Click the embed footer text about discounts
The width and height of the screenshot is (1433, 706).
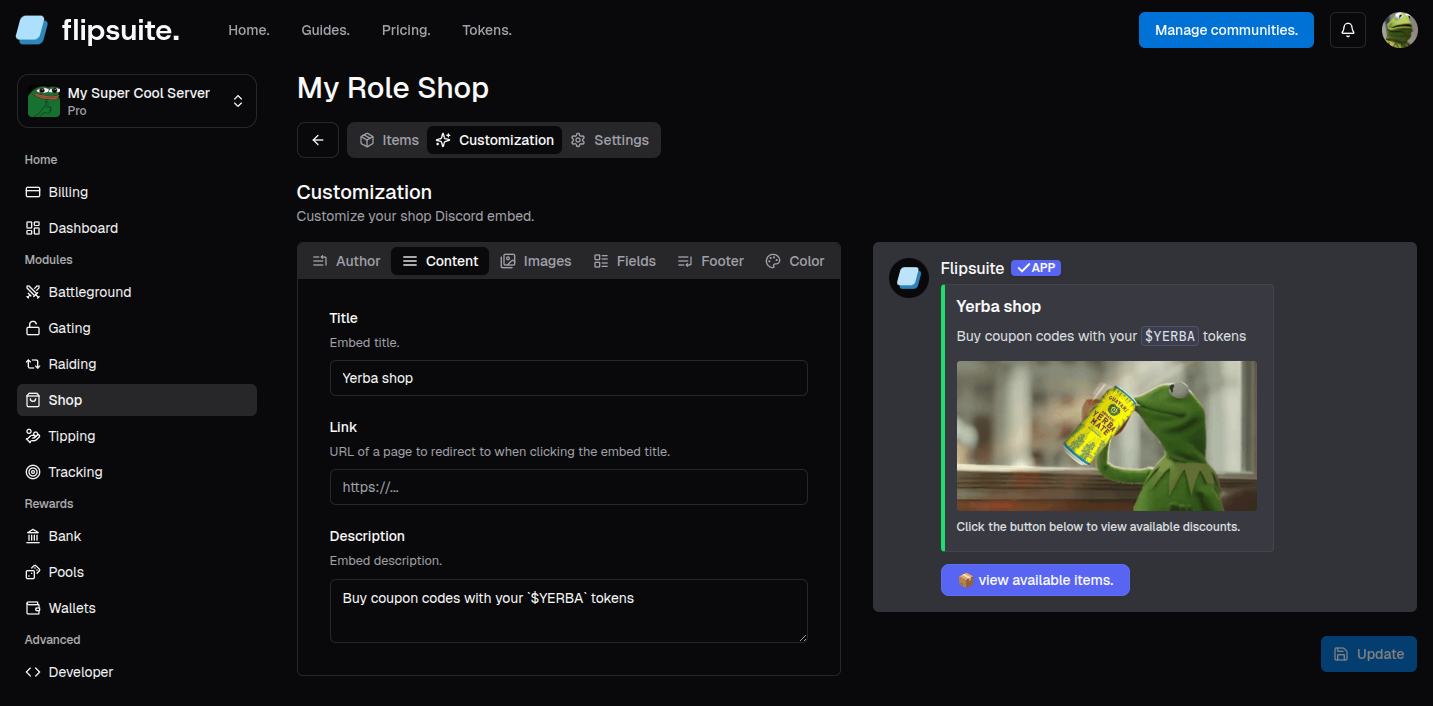coord(1098,526)
